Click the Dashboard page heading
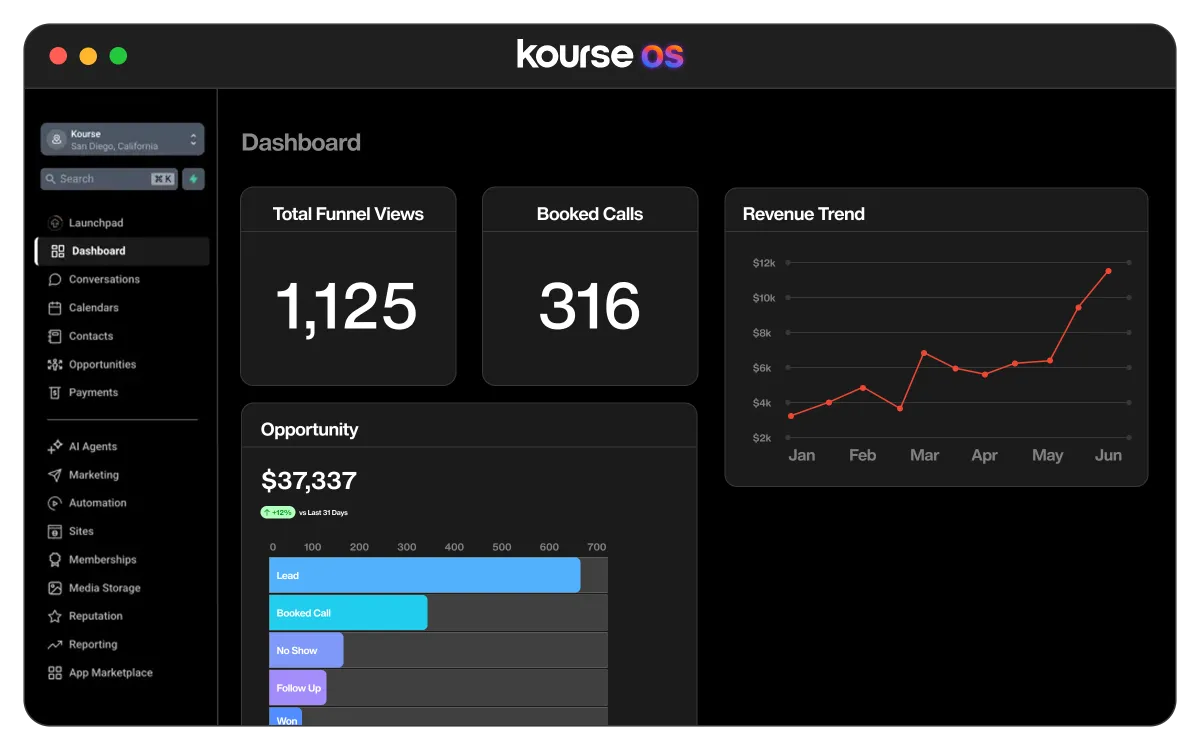Image resolution: width=1200 pixels, height=750 pixels. (x=301, y=143)
